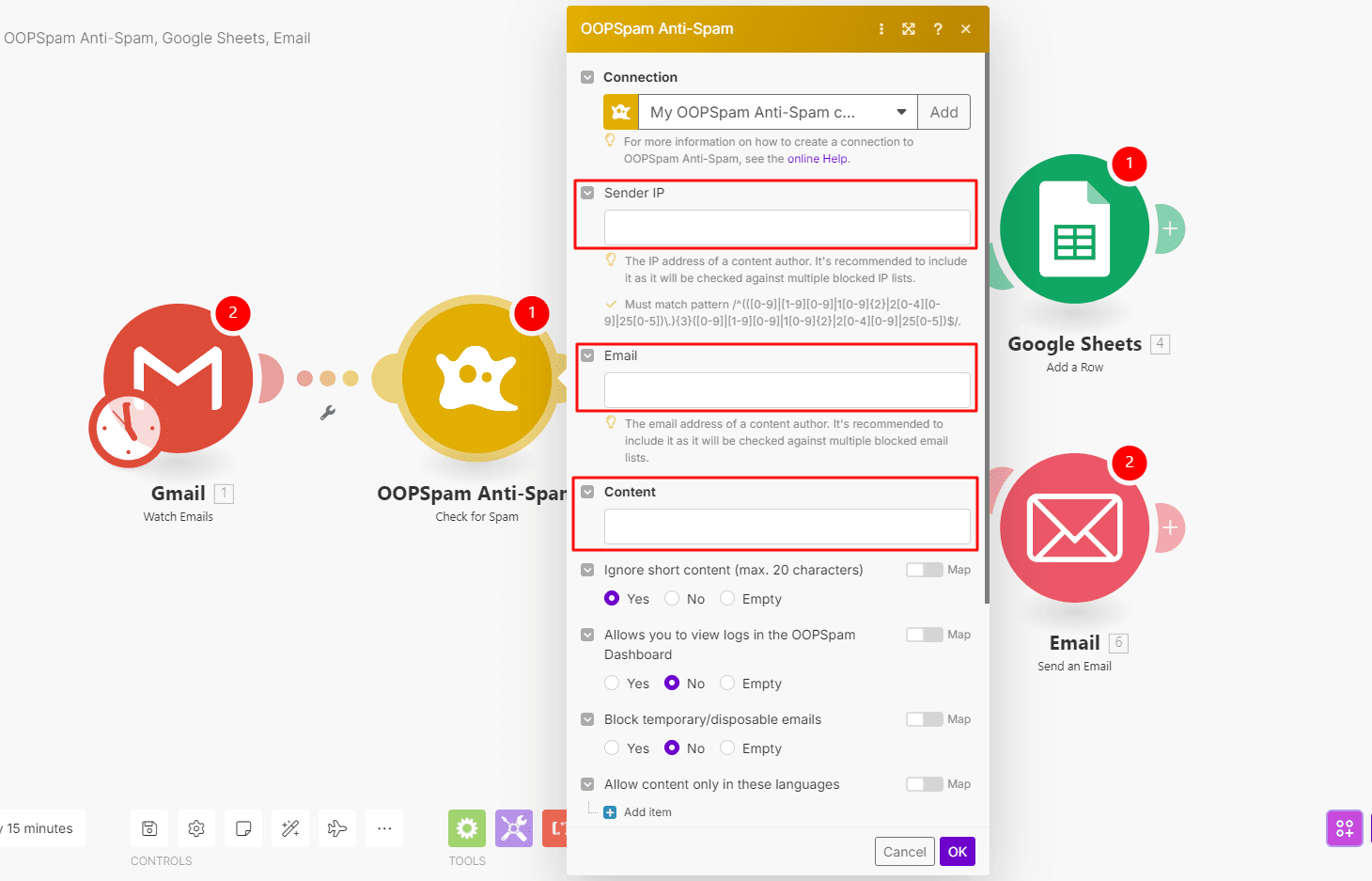Click the save icon in Controls
This screenshot has width=1372, height=881.
(x=148, y=827)
